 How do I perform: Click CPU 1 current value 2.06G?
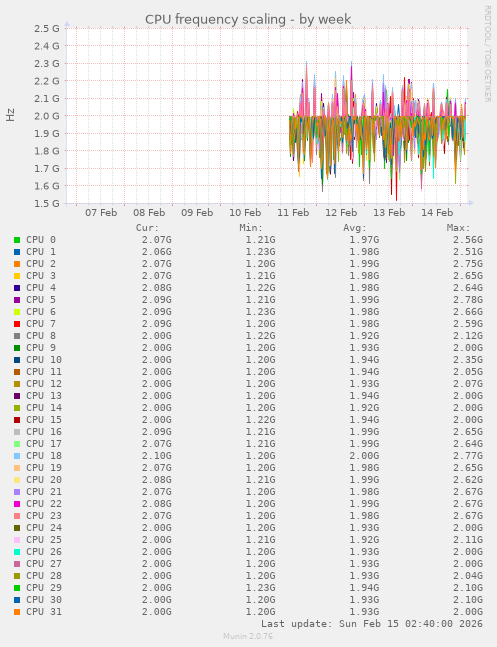[156, 252]
